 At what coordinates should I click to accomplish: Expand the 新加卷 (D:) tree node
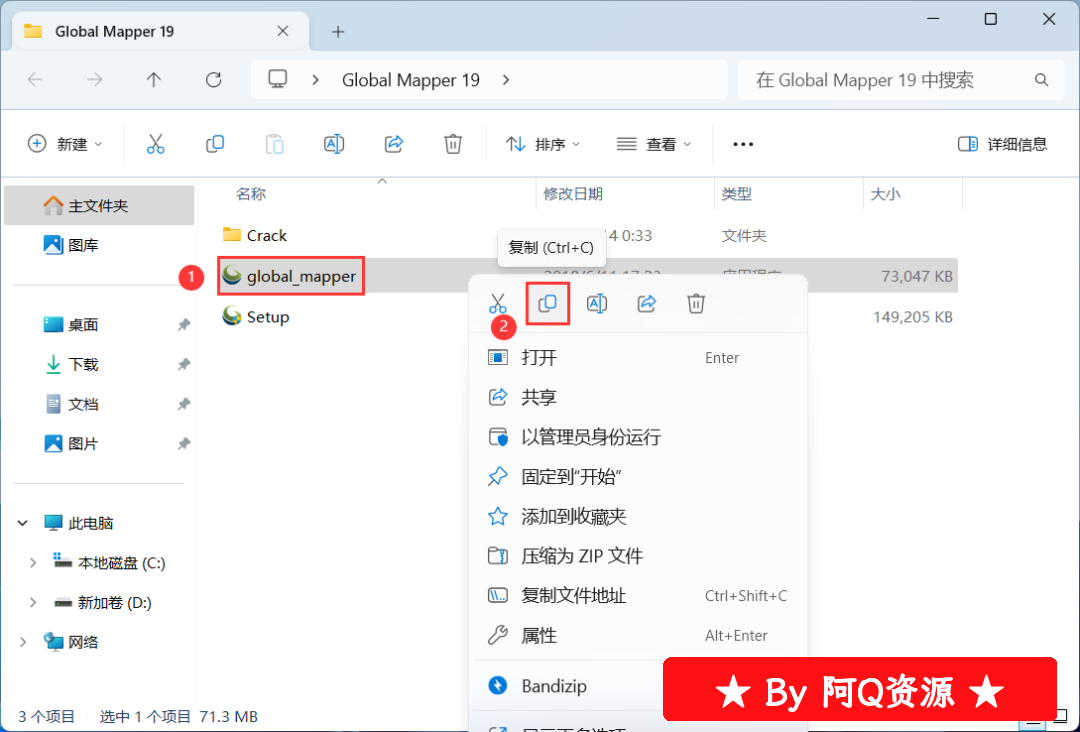click(x=32, y=603)
